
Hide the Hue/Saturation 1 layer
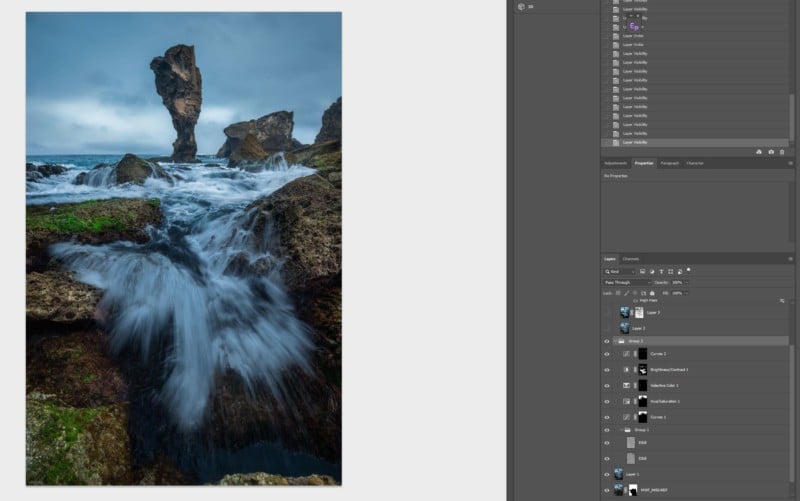[607, 401]
